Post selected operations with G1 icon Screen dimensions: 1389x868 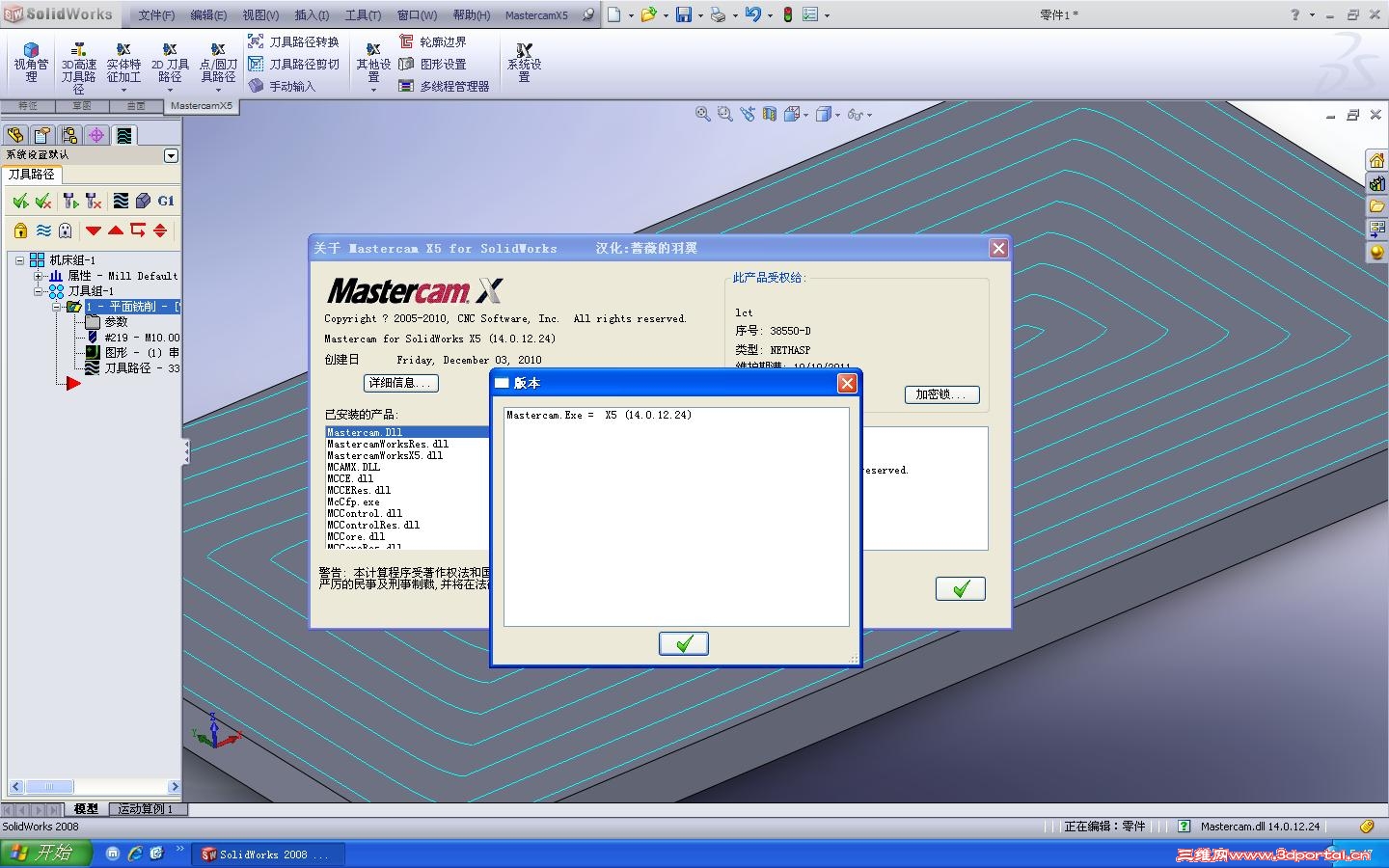(166, 201)
